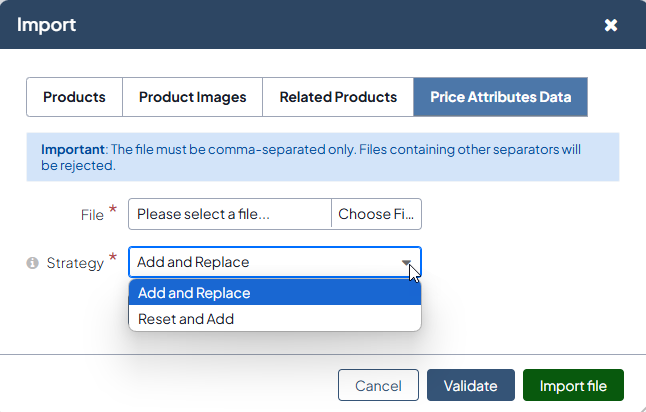The height and width of the screenshot is (412, 646).
Task: Switch to the Products tab
Action: click(x=74, y=98)
